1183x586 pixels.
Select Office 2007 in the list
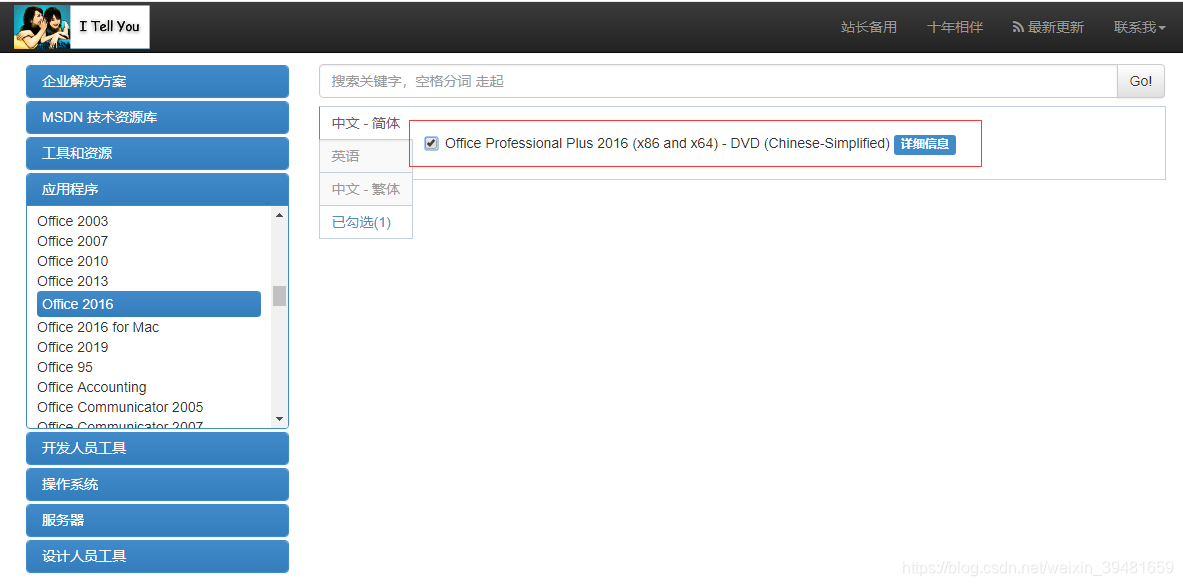(x=72, y=241)
